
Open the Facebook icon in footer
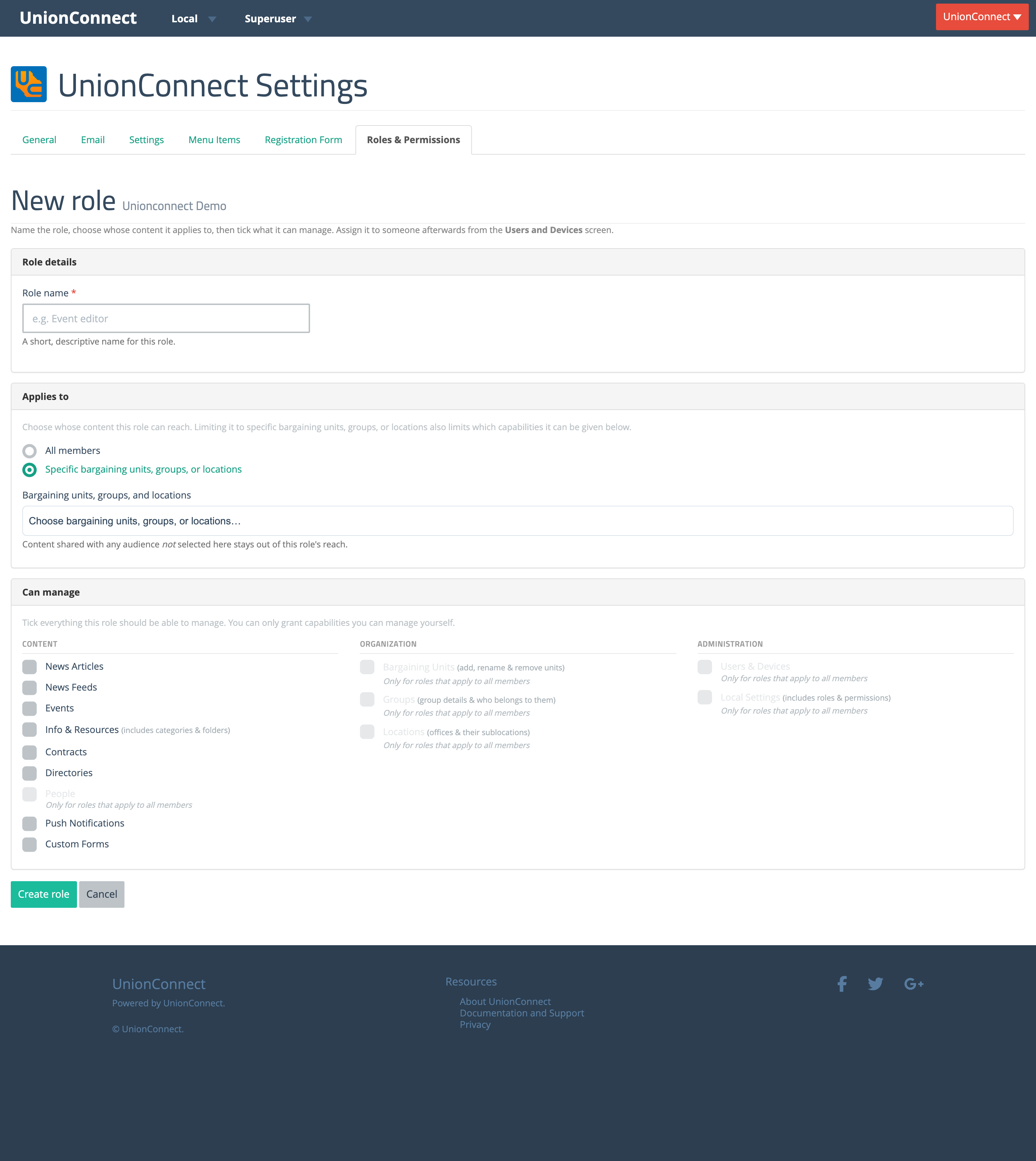(x=842, y=984)
